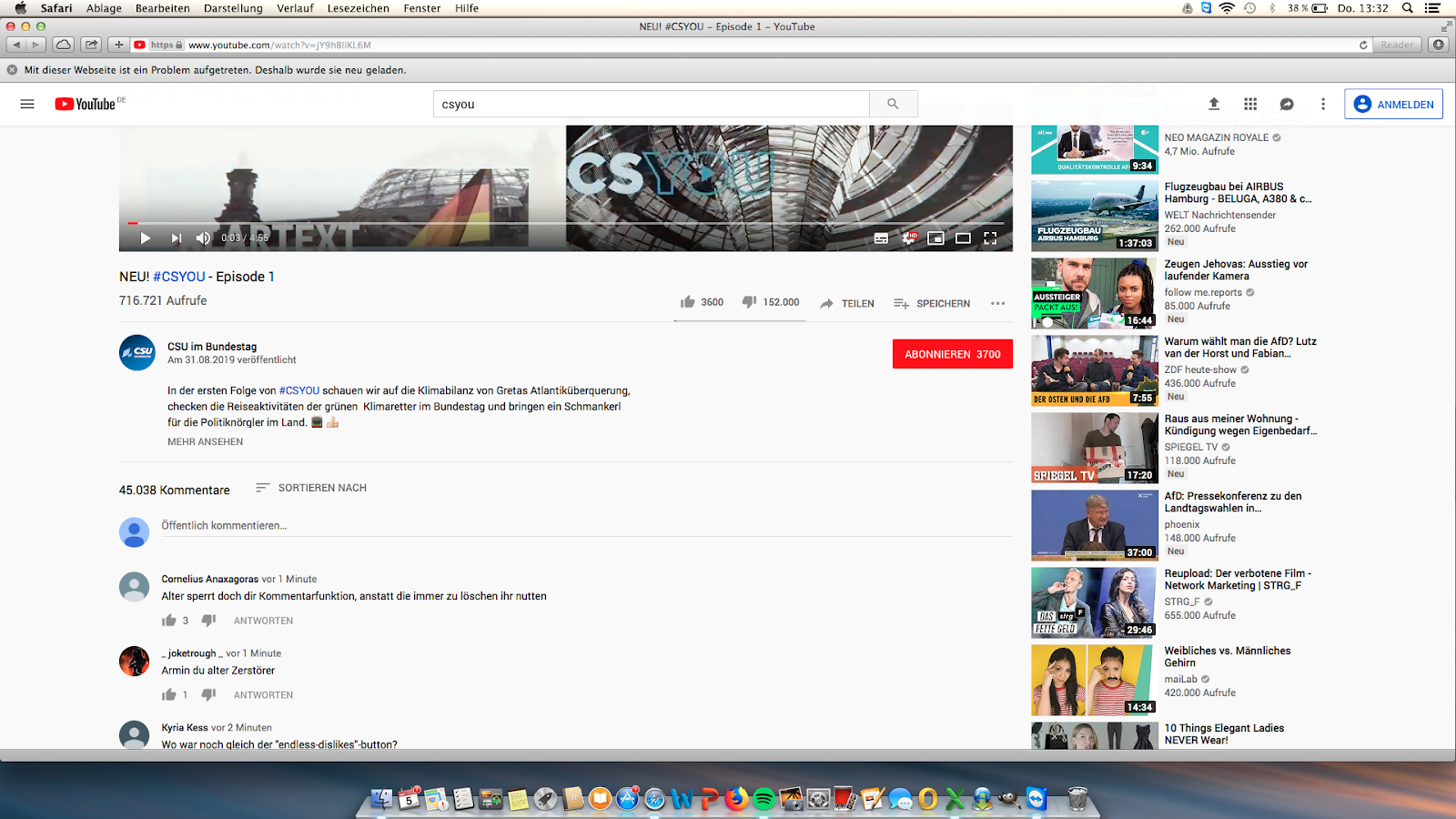Viewport: 1456px width, 819px height.
Task: Open the CSU im Bundestag channel avatar
Action: click(x=137, y=352)
